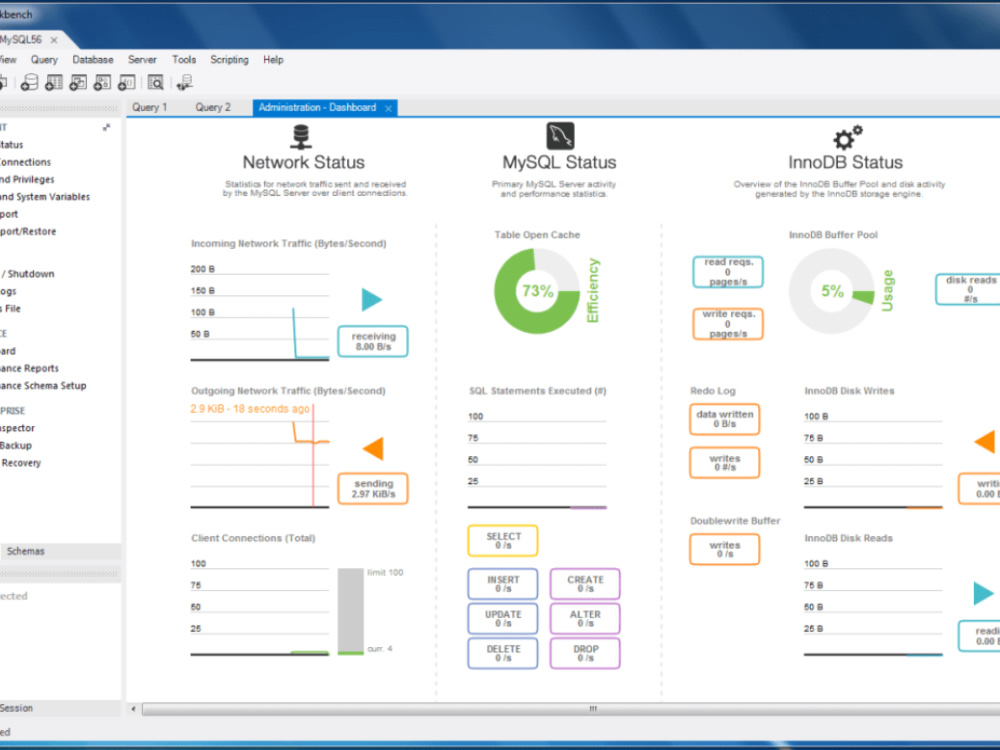
Task: Click the Redo Log data written box
Action: click(x=724, y=419)
